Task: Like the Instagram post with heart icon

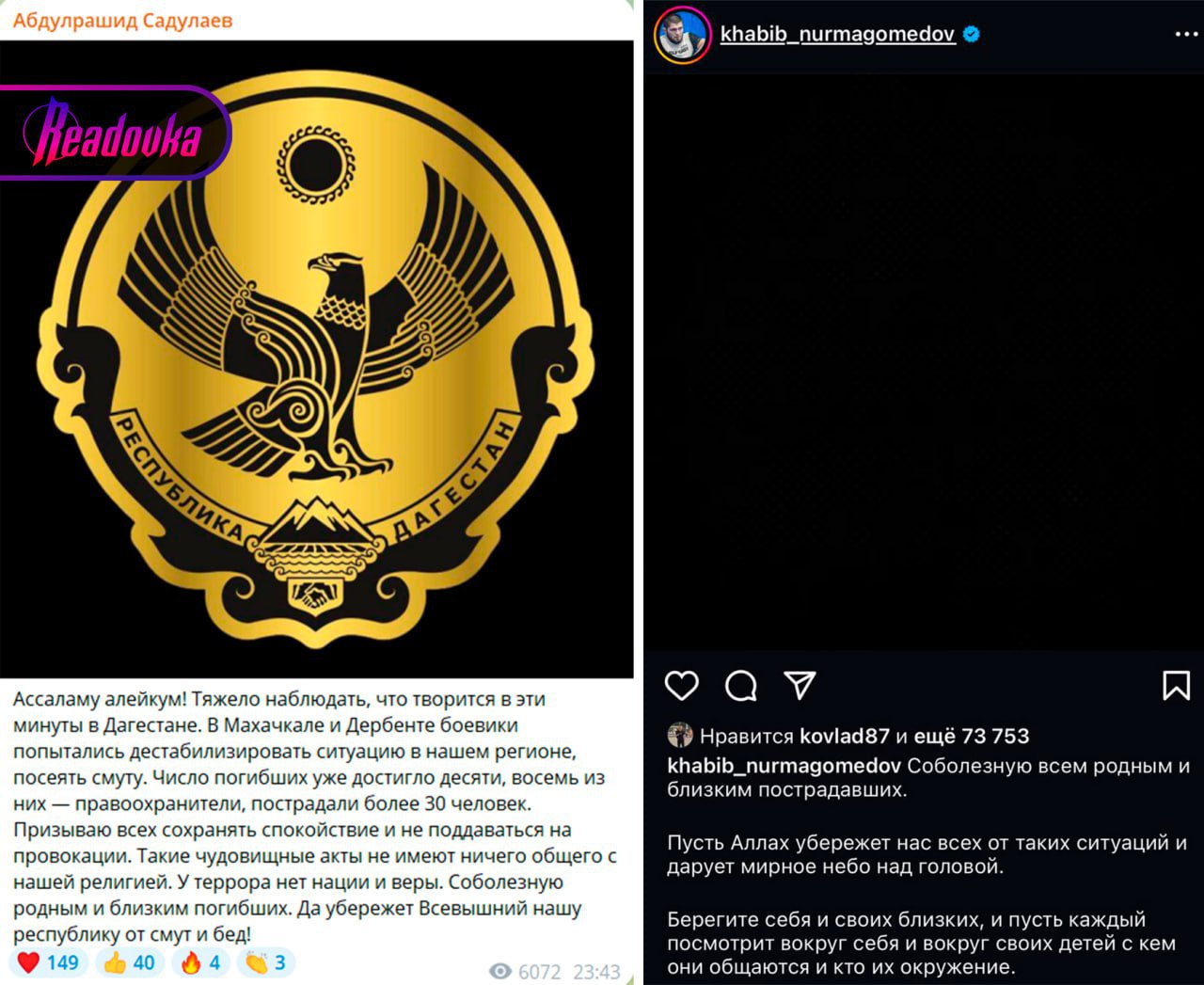Action: coord(682,686)
